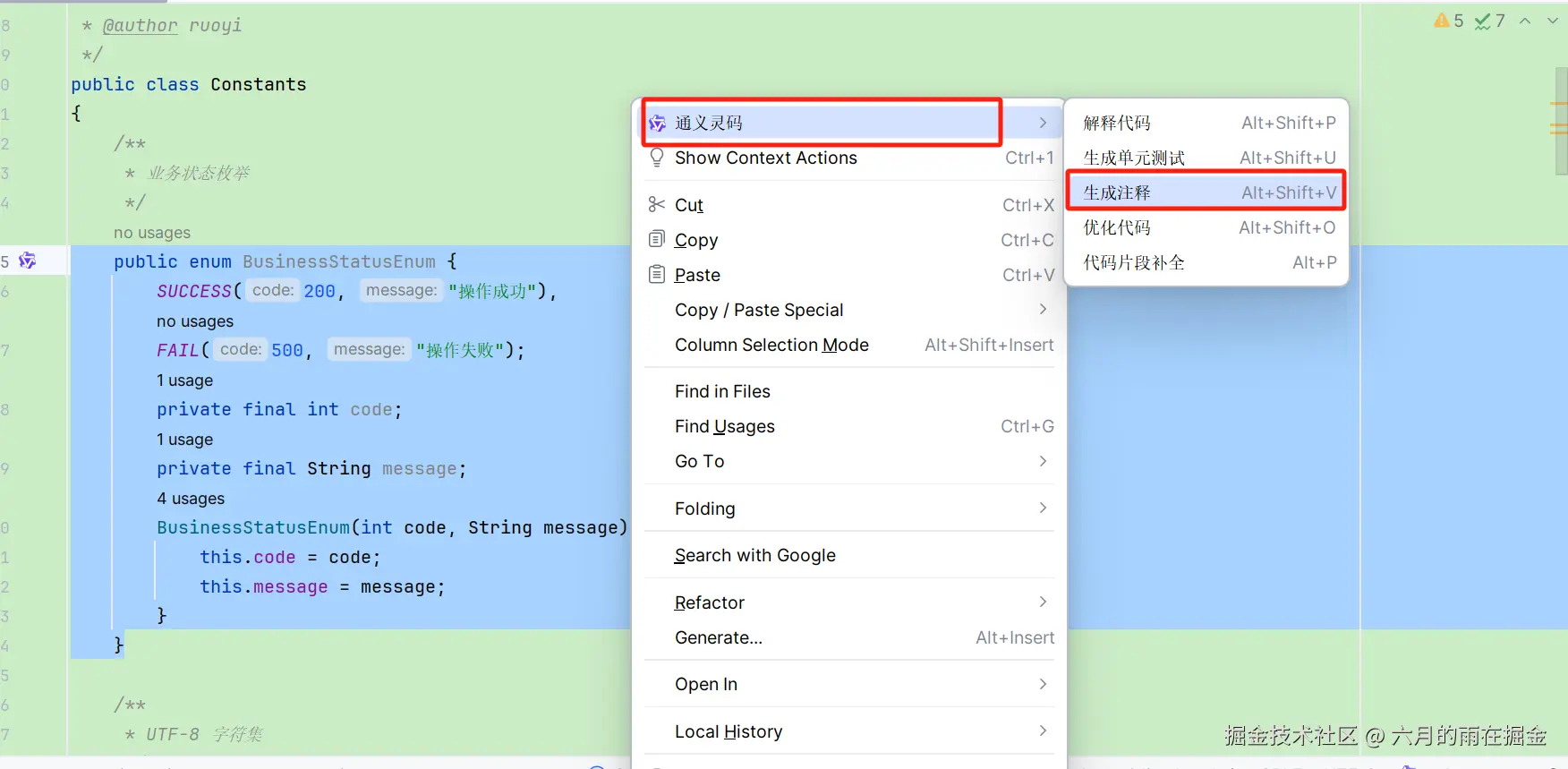Click the 'this.message = message;' line

322,586
